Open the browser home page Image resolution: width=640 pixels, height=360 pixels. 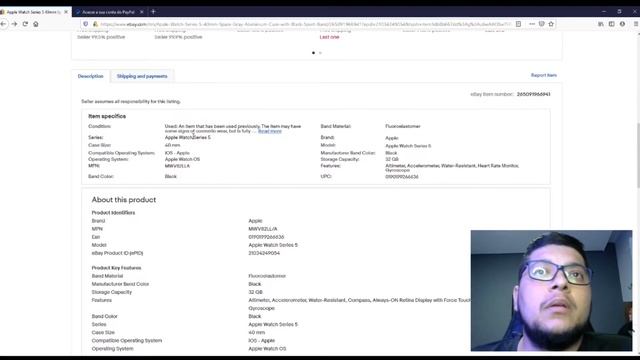36,24
